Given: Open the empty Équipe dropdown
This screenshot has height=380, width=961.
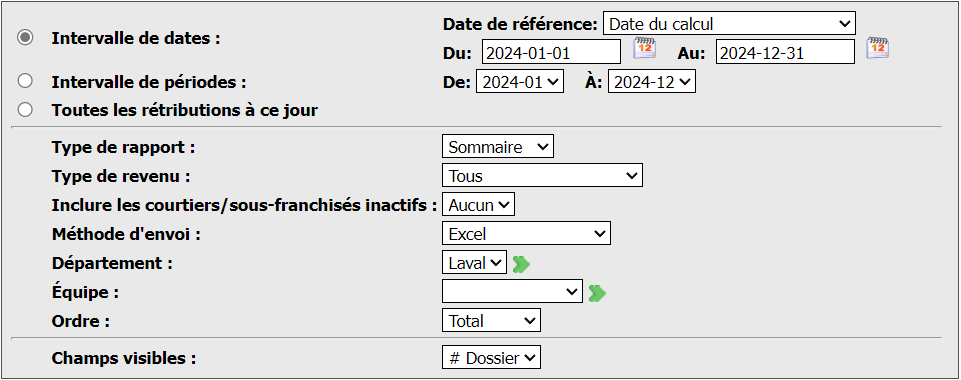Looking at the screenshot, I should (512, 292).
